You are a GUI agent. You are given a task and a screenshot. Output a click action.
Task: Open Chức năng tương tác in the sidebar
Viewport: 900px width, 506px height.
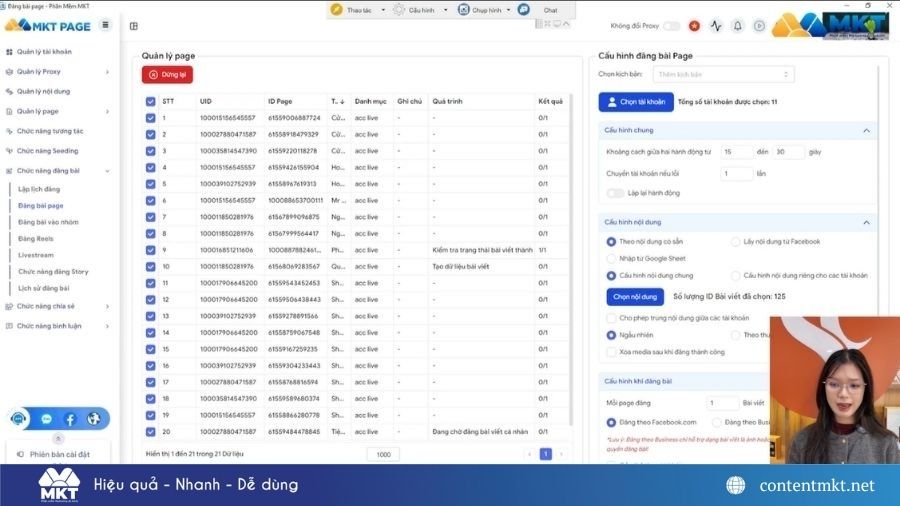click(x=50, y=131)
